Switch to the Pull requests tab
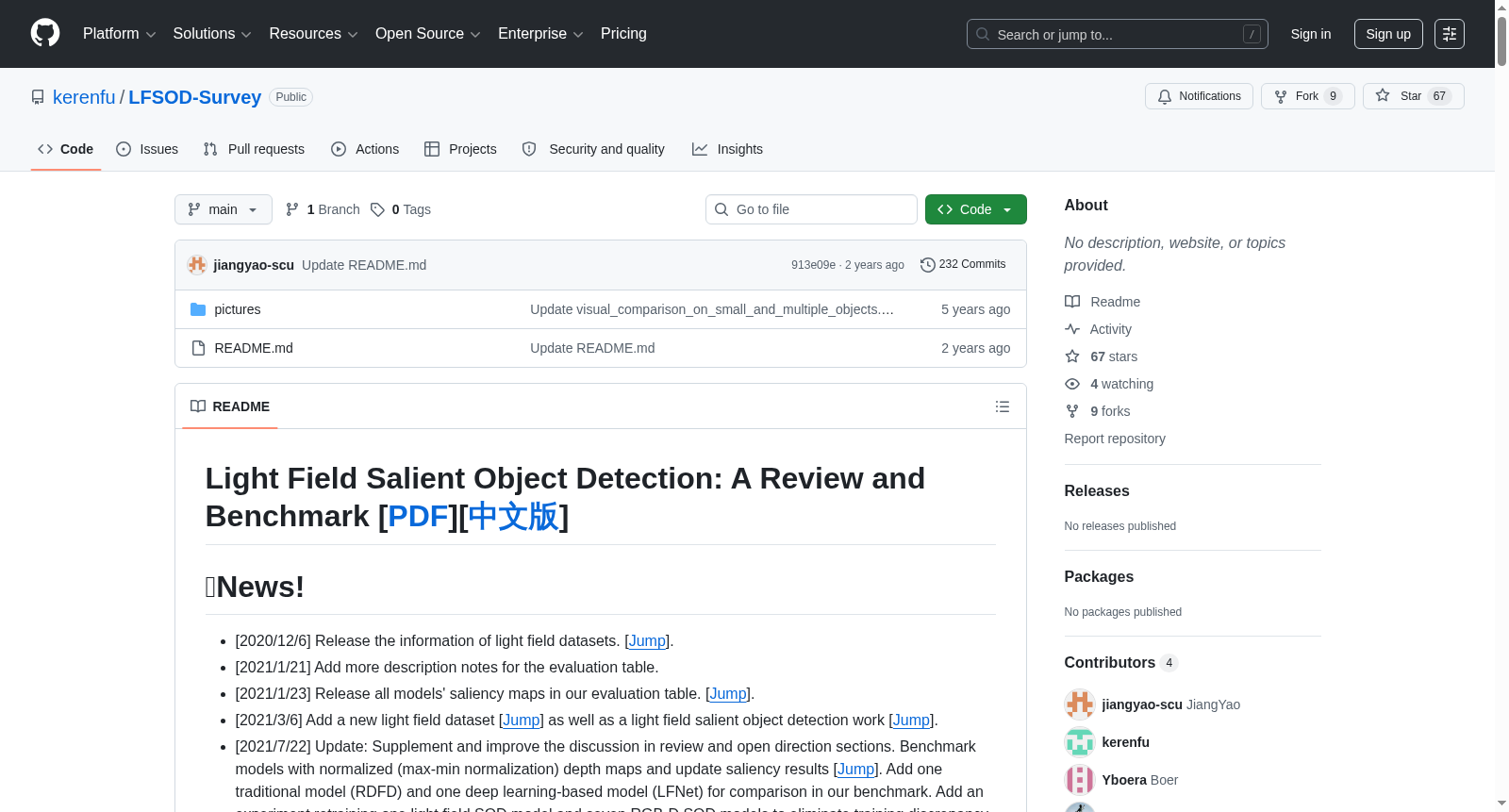 click(x=254, y=149)
